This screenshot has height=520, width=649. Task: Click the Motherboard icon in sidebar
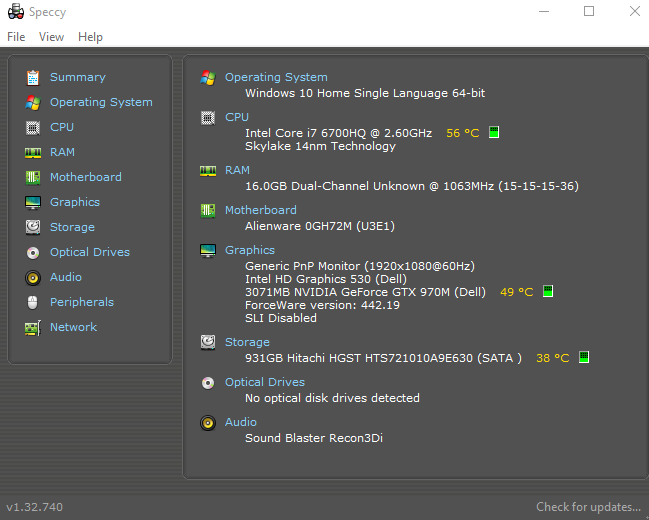click(33, 178)
